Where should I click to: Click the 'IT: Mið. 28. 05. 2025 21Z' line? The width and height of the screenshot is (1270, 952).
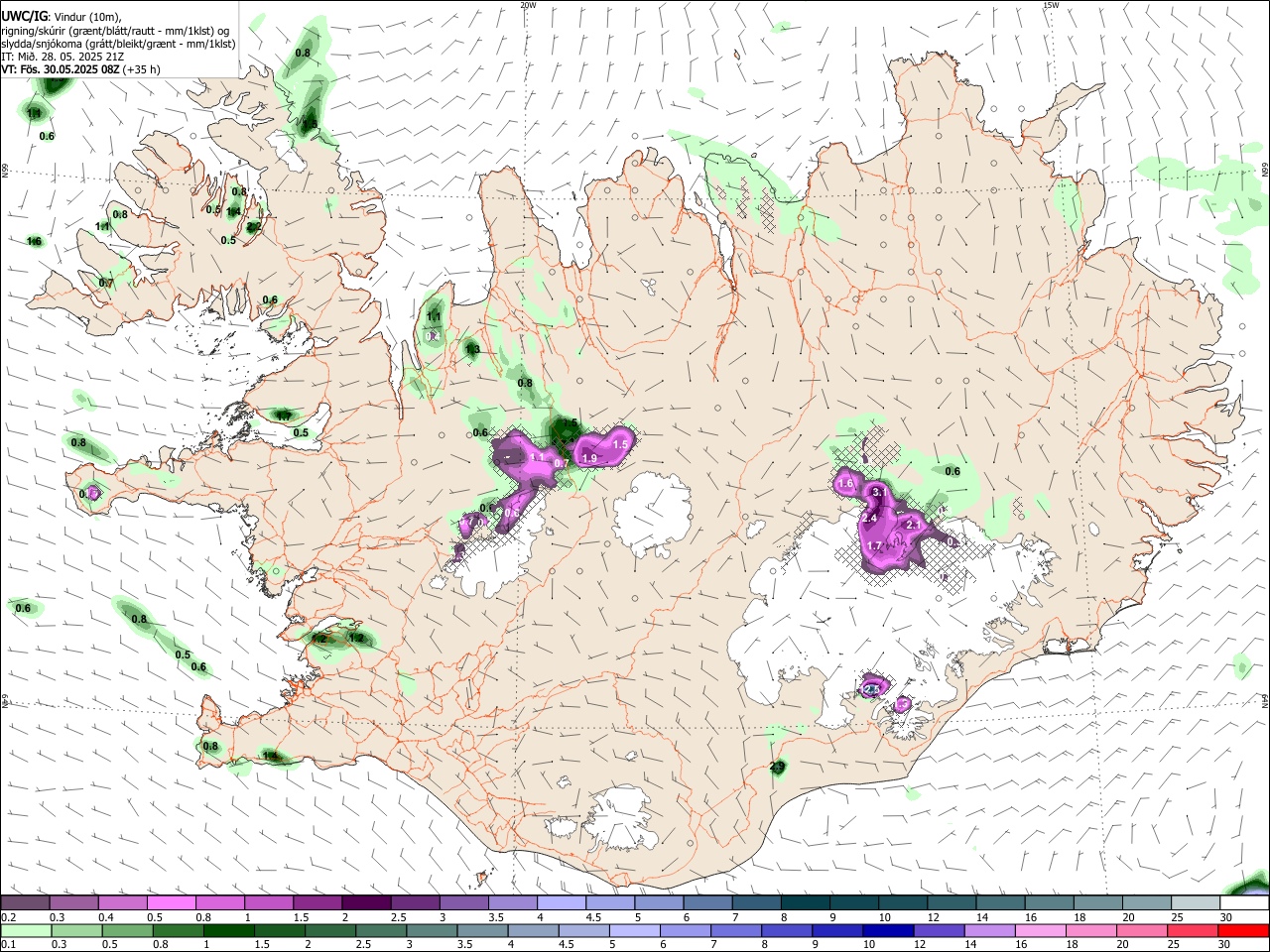64,57
